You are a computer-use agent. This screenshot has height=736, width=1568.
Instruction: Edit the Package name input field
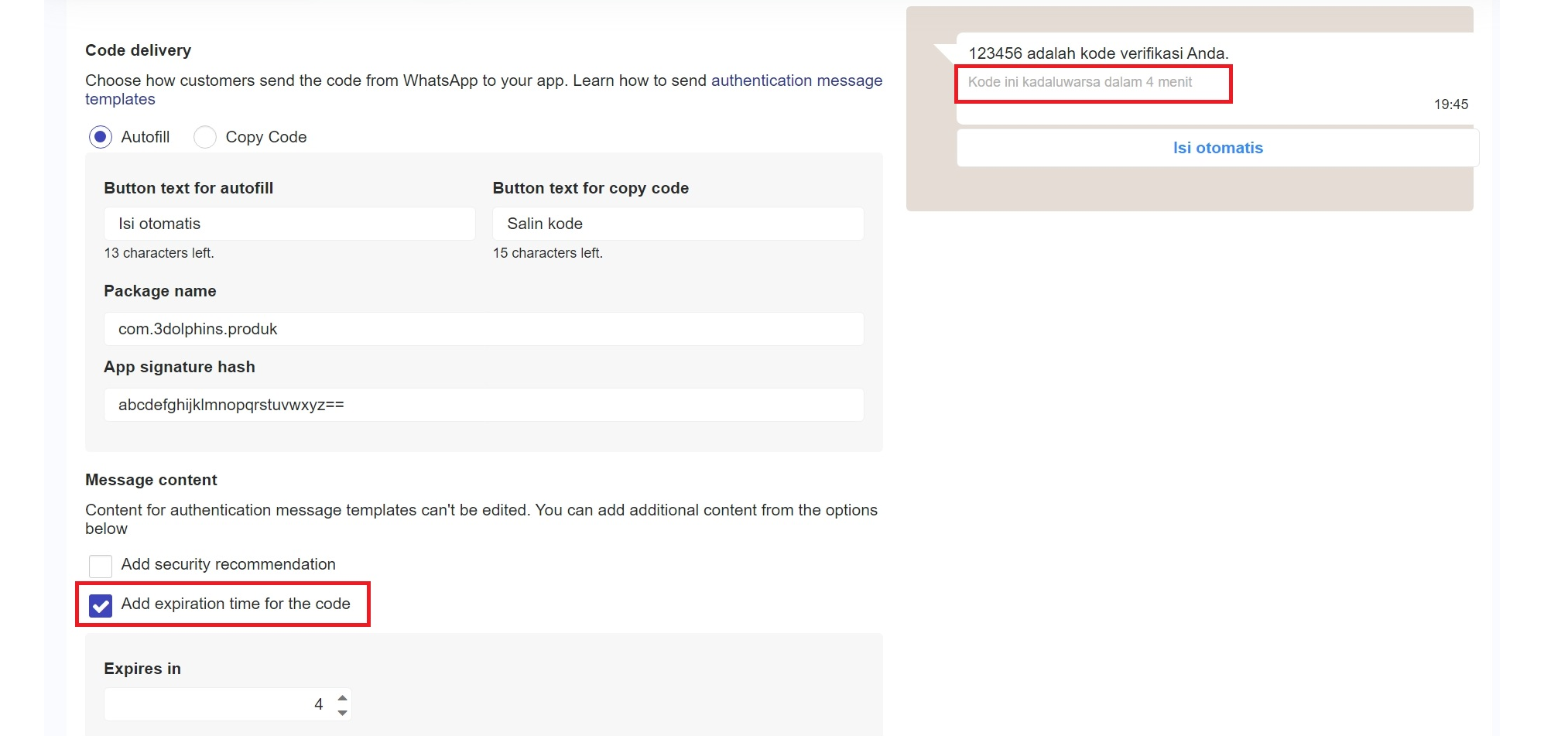483,329
